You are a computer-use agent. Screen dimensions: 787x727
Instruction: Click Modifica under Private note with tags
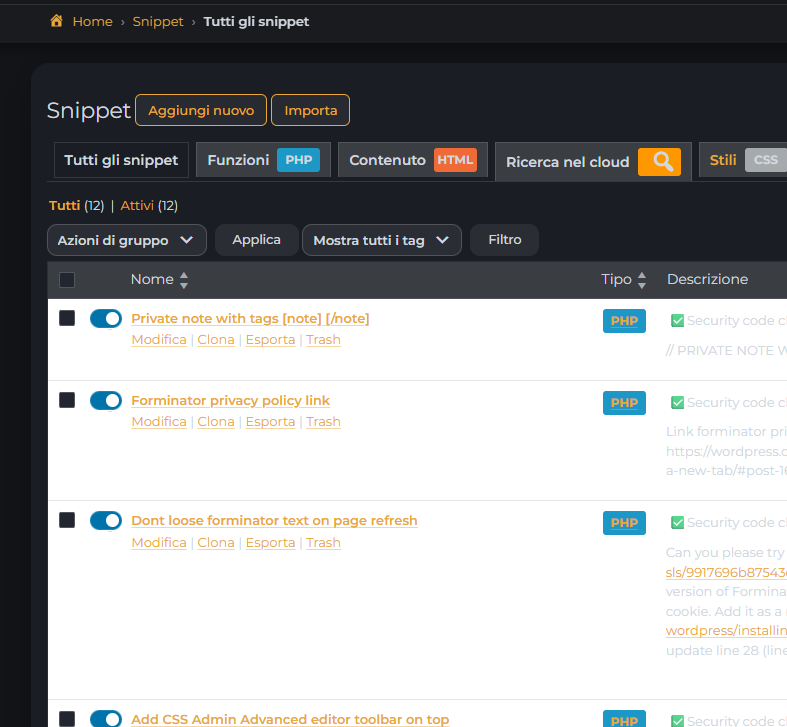159,340
